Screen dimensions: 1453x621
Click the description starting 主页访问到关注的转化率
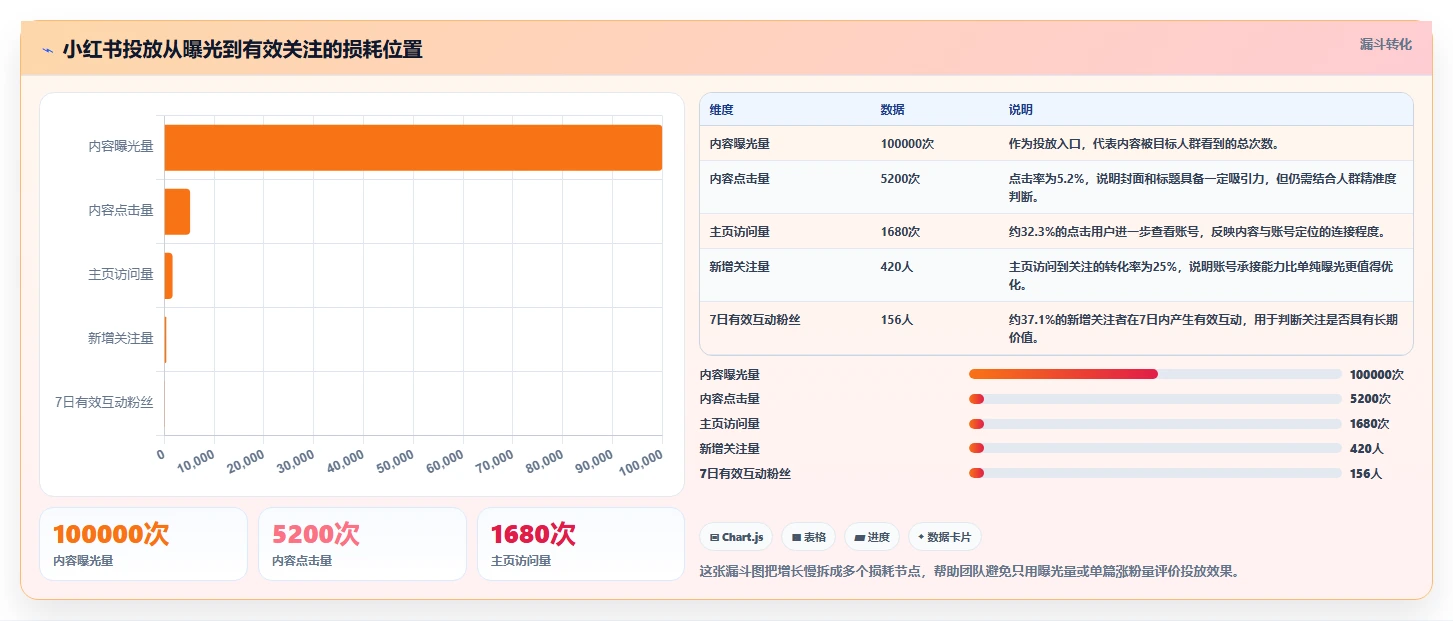tap(1203, 276)
